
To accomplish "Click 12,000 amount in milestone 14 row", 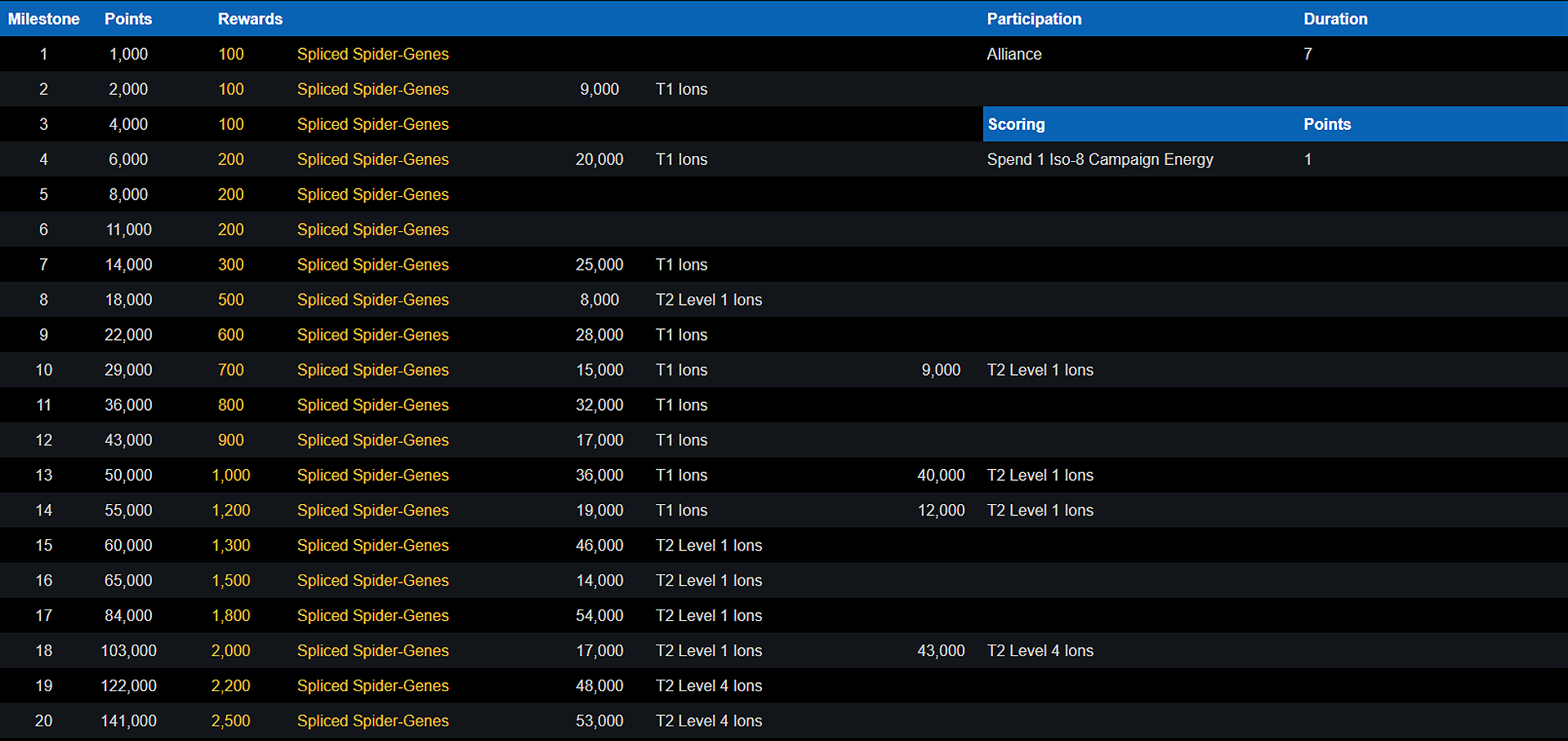I will coord(941,511).
